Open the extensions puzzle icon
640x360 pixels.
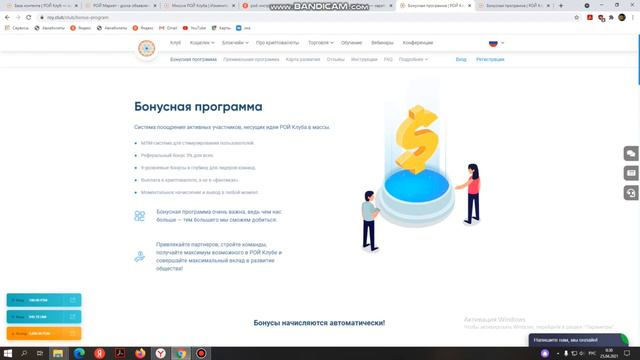click(x=611, y=18)
